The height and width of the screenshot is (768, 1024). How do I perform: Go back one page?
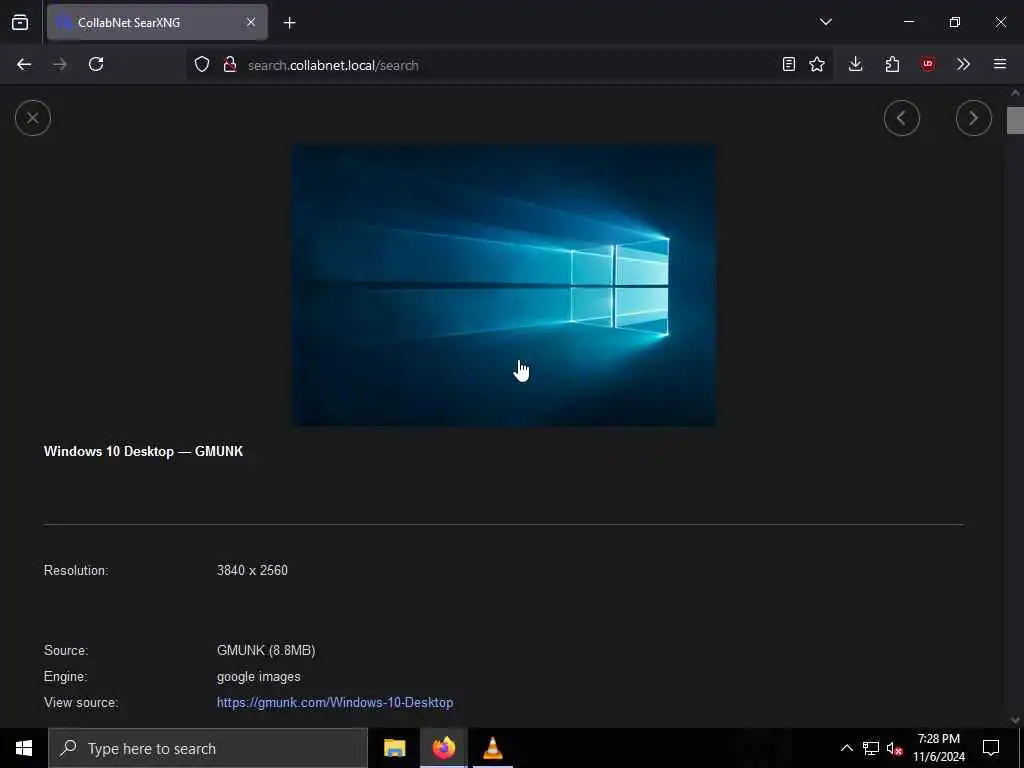pos(24,65)
